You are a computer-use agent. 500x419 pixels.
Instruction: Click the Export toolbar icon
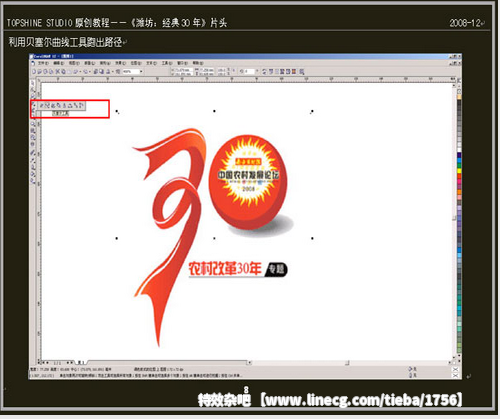click(x=101, y=72)
